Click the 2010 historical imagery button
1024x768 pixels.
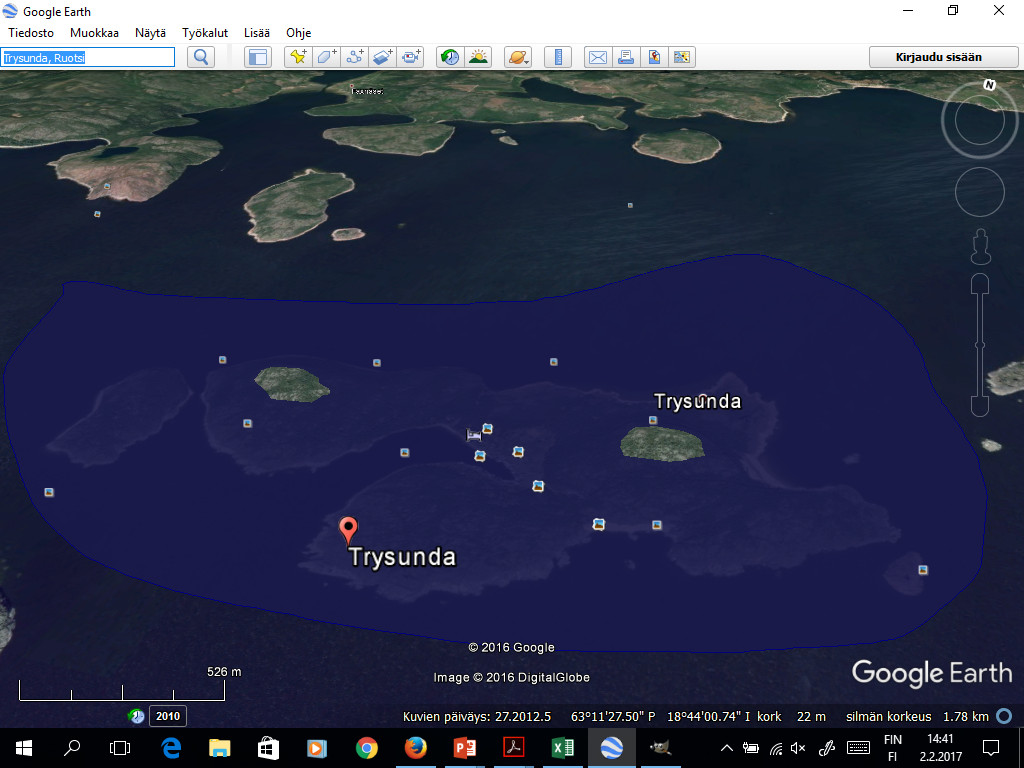[167, 716]
